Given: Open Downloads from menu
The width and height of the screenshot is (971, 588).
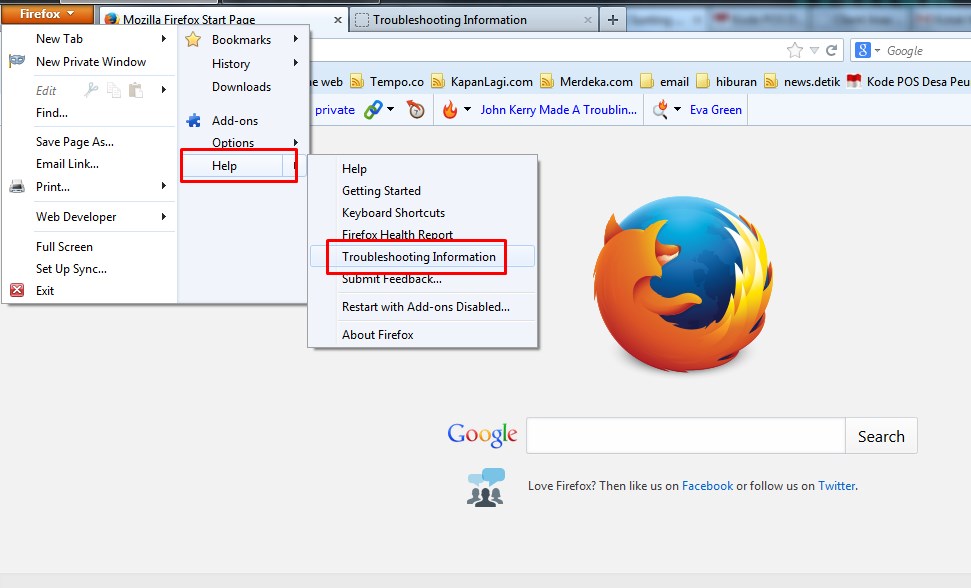Looking at the screenshot, I should (x=242, y=87).
